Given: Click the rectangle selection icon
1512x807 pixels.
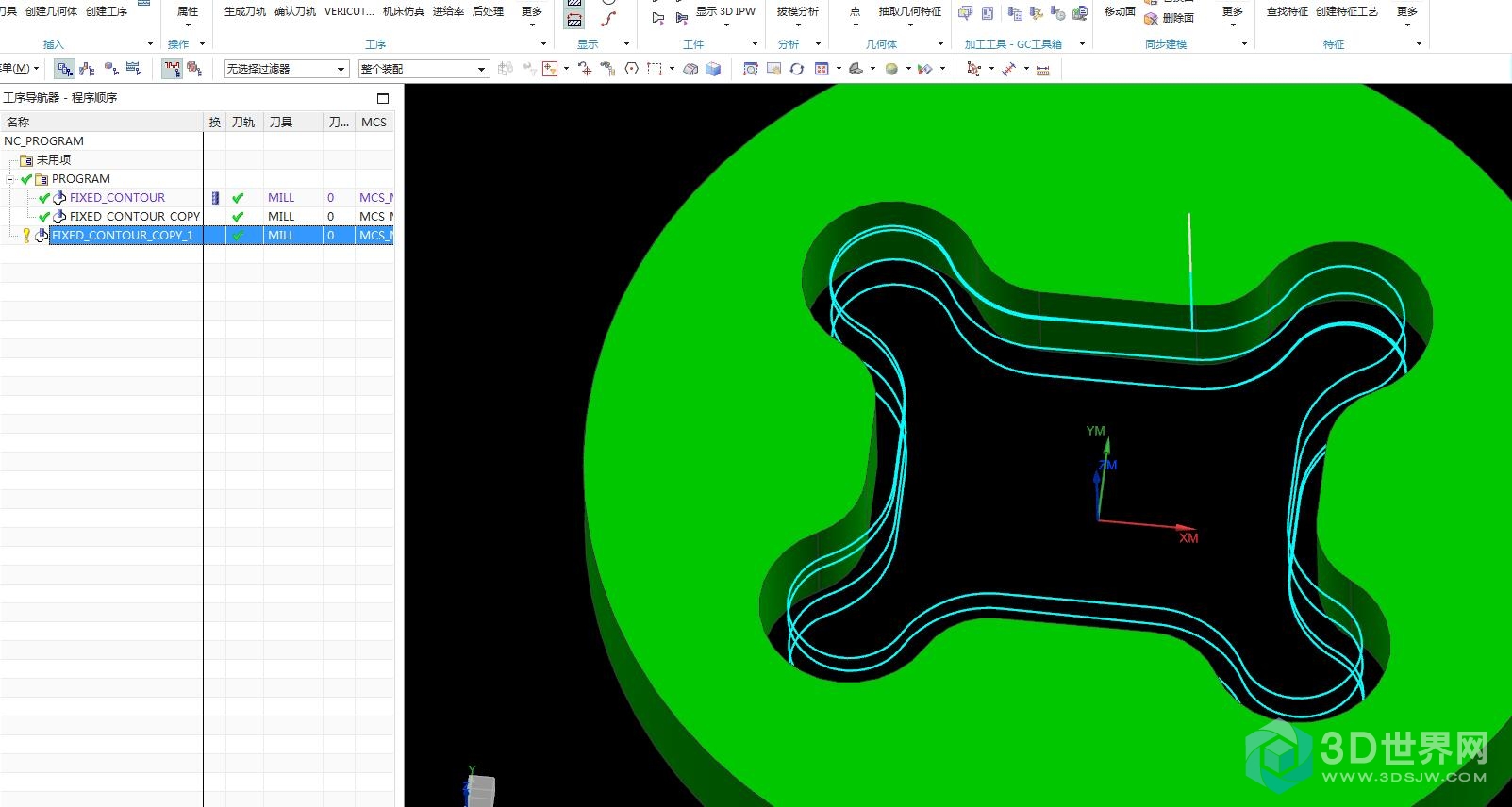Looking at the screenshot, I should point(655,69).
